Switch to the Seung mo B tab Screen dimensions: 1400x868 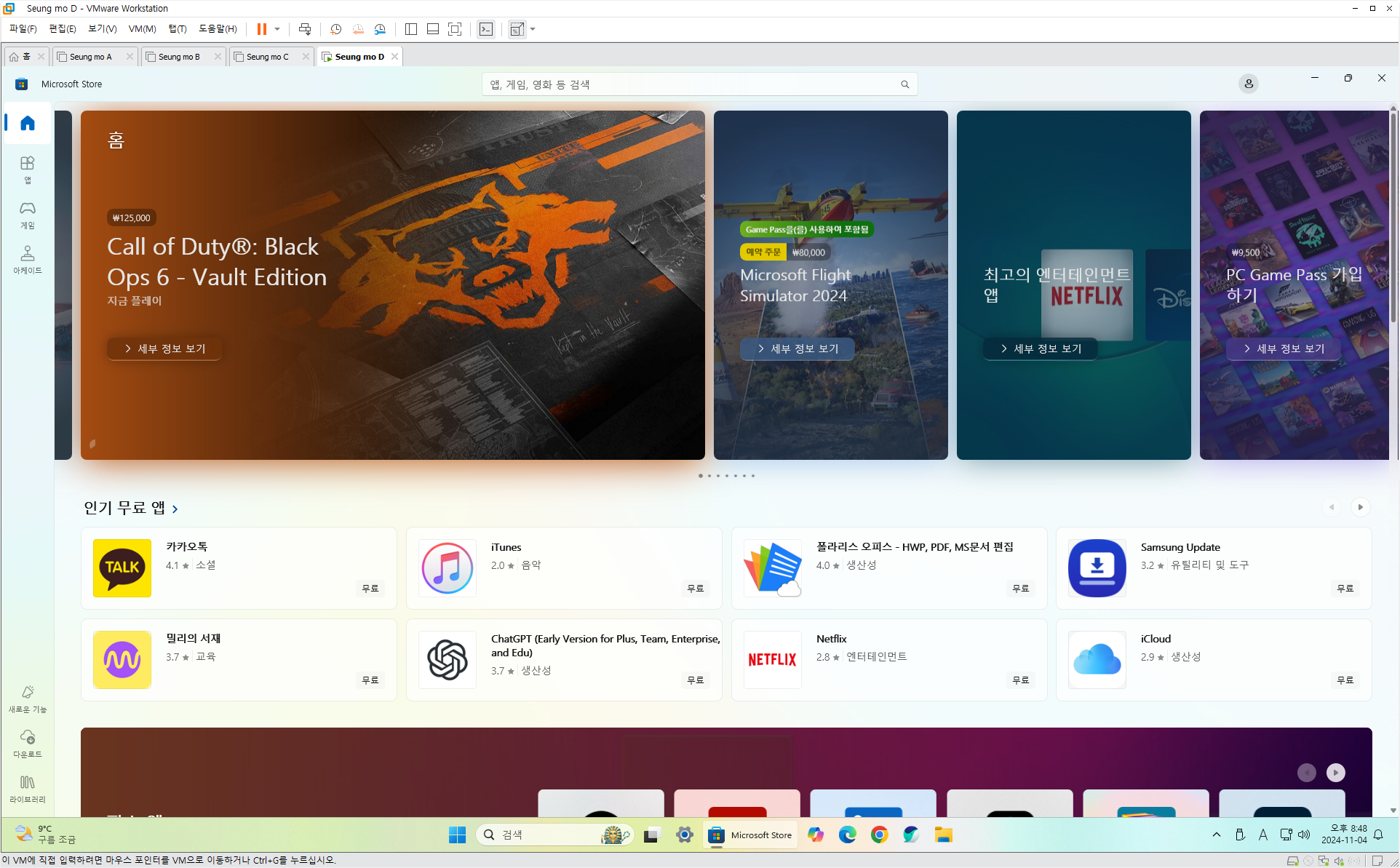click(x=179, y=57)
